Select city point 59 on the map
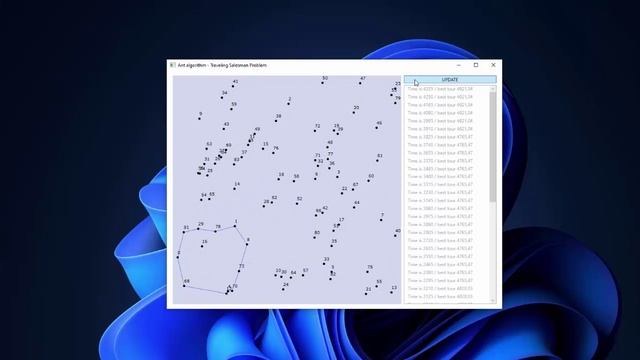Image resolution: width=640 pixels, height=360 pixels. [231, 109]
